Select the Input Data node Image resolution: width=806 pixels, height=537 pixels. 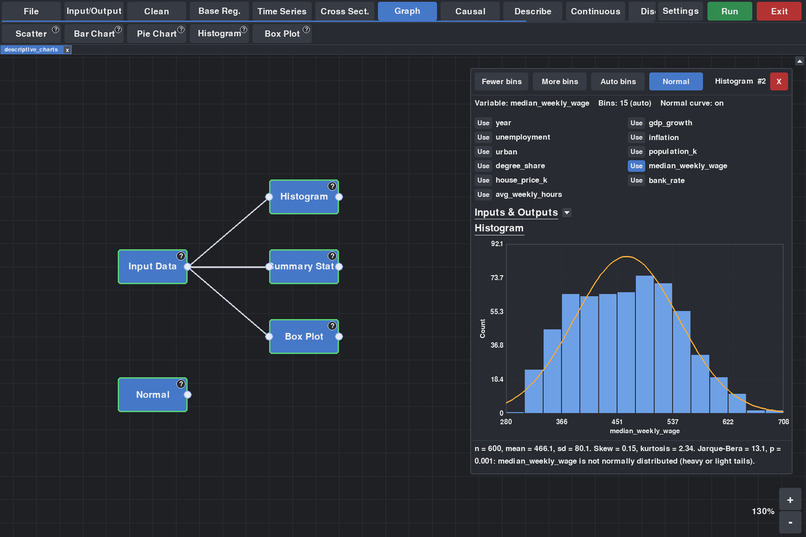[152, 266]
